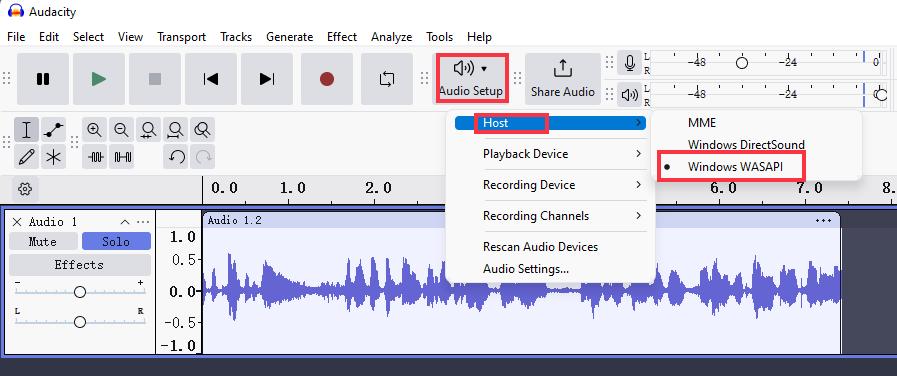Open the File menu
Image resolution: width=897 pixels, height=376 pixels.
(16, 37)
